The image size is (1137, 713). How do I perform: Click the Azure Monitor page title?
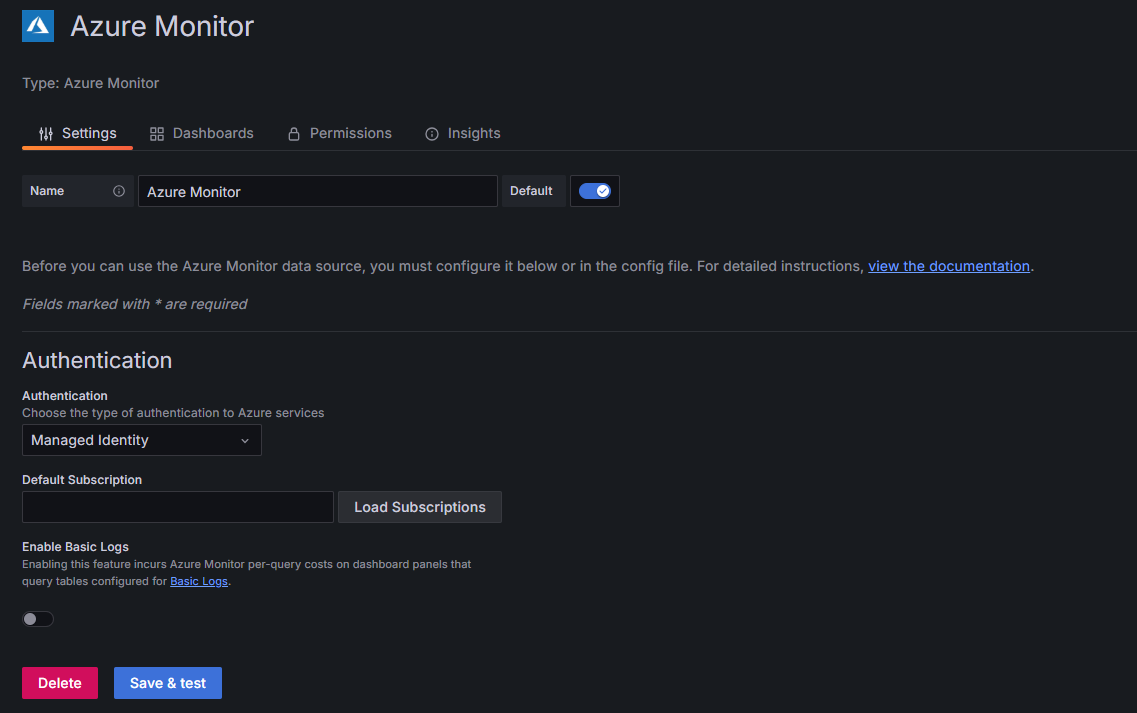162,26
